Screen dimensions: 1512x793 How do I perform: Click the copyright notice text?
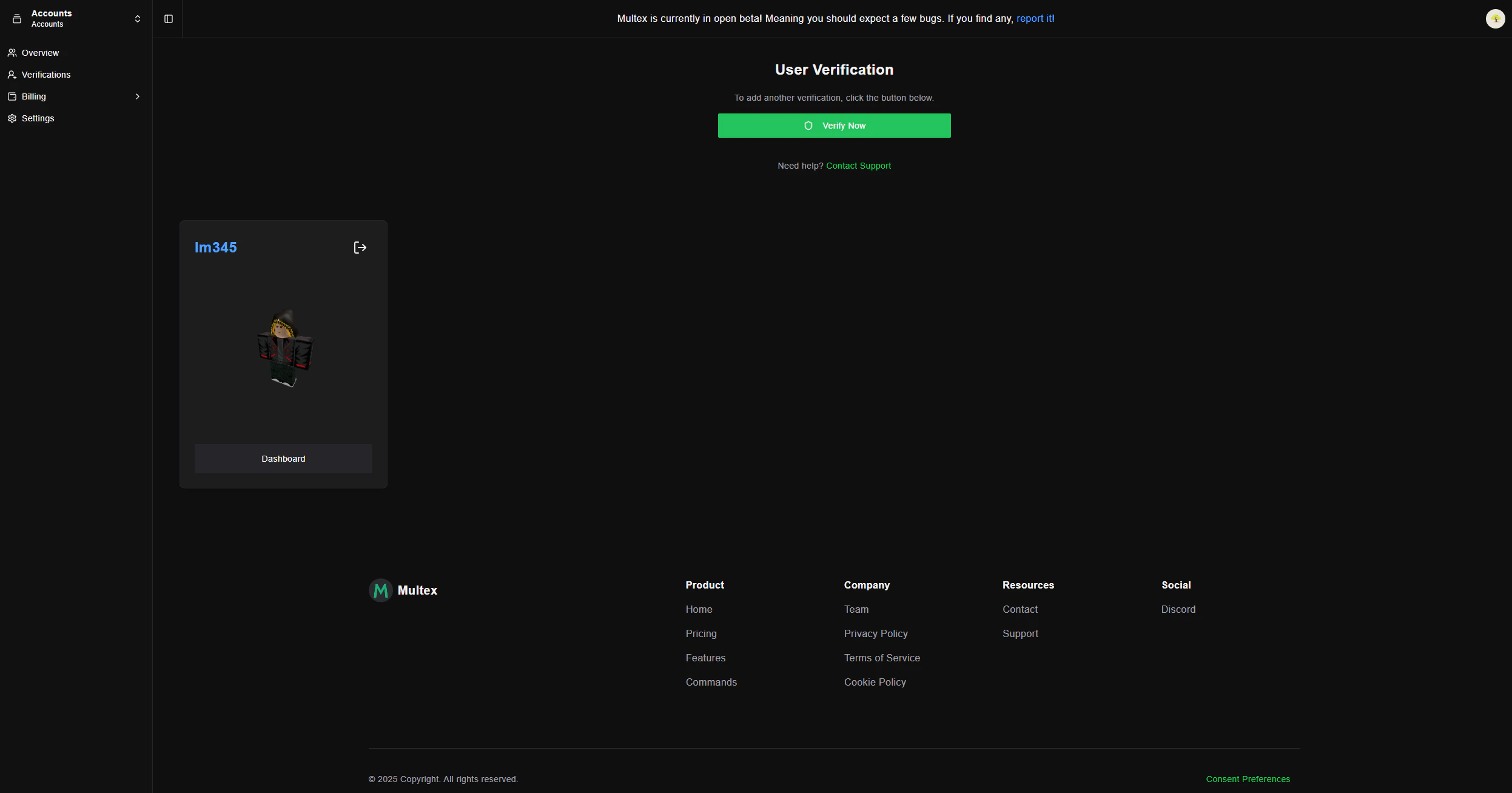pyautogui.click(x=443, y=779)
